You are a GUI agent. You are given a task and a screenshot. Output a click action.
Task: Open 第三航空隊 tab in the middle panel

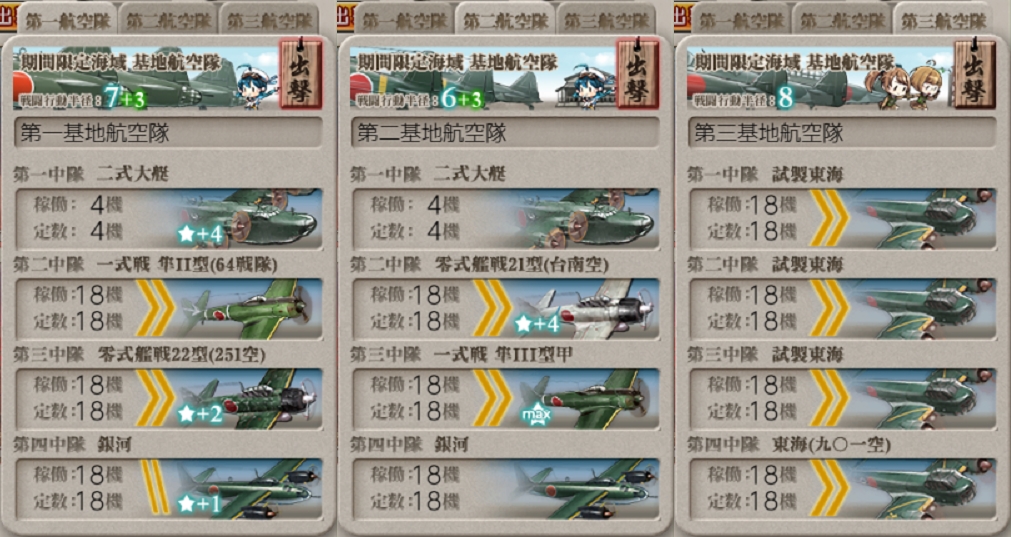click(x=605, y=19)
